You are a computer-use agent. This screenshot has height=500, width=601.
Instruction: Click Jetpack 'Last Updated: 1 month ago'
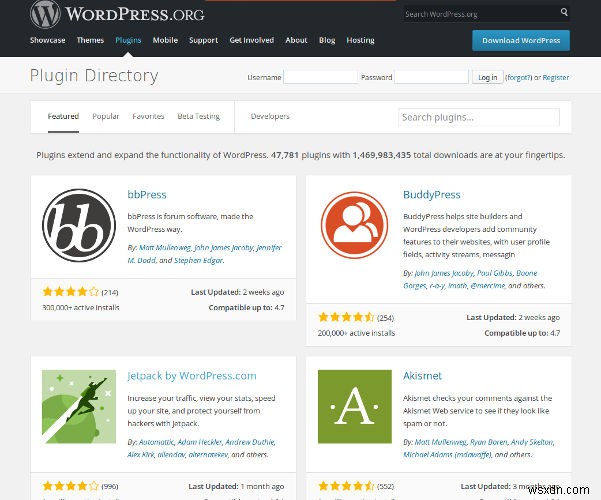click(x=236, y=487)
